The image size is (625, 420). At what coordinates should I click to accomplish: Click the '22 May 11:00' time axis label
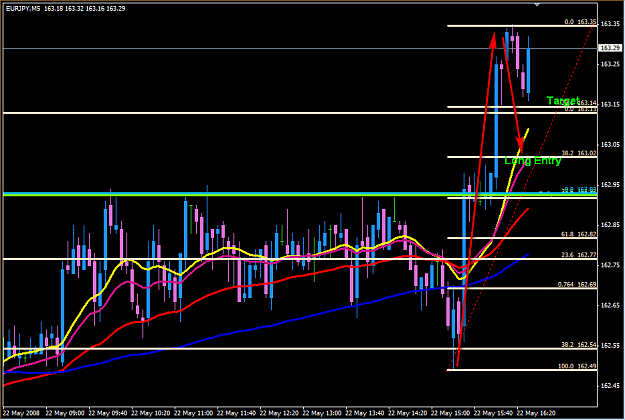(193, 413)
